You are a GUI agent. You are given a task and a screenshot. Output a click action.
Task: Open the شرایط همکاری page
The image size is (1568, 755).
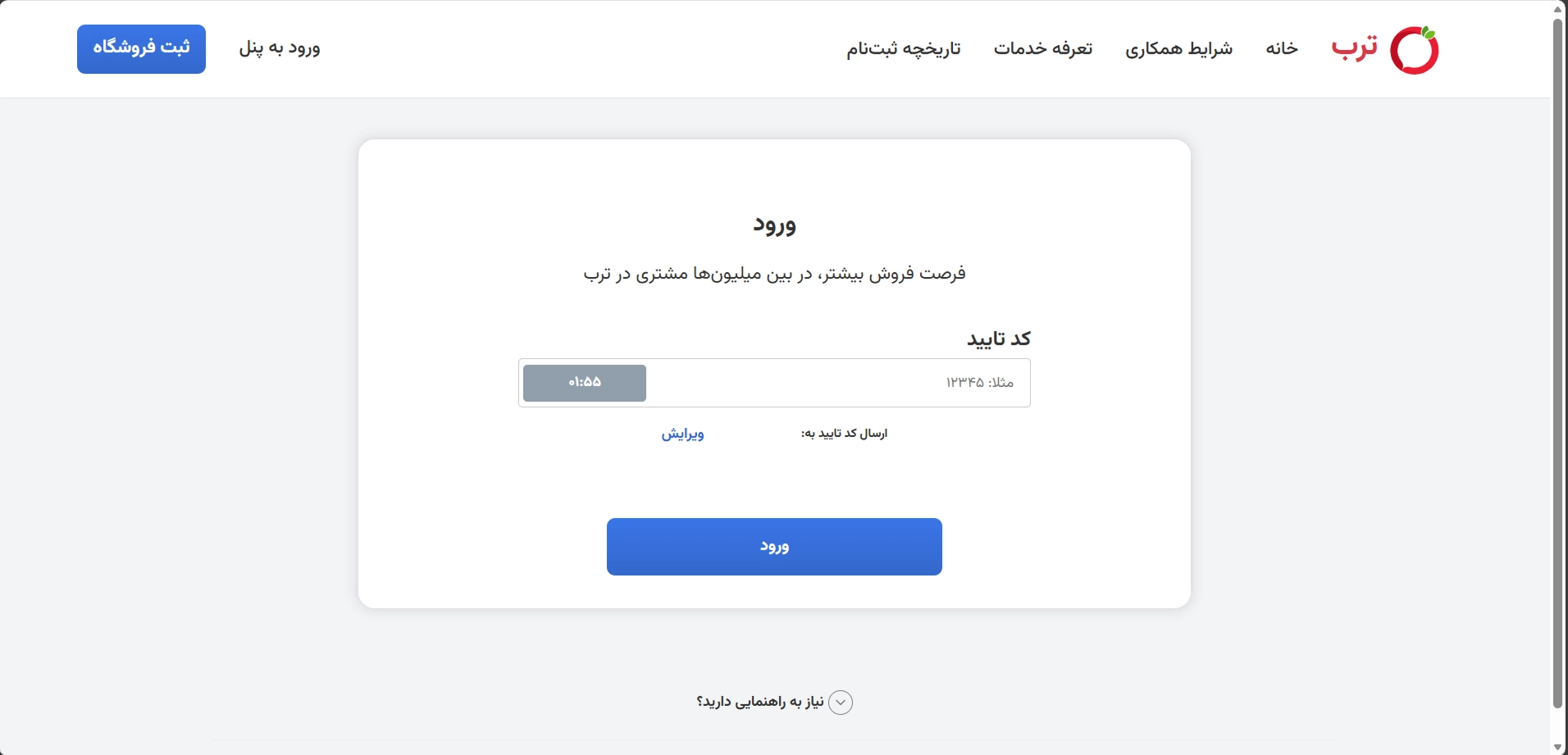click(1181, 48)
